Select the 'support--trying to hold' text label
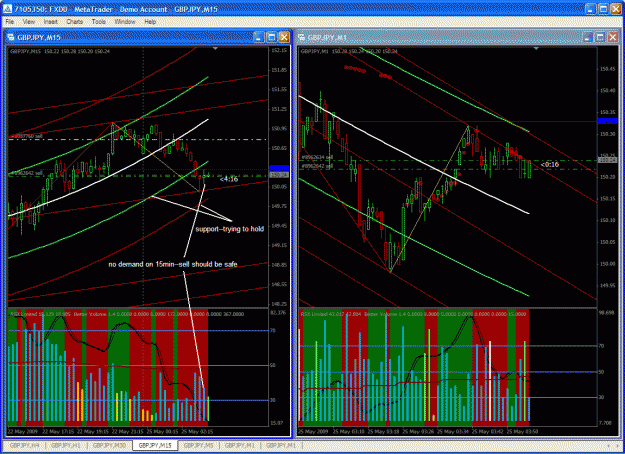This screenshot has height=454, width=625. pos(230,229)
